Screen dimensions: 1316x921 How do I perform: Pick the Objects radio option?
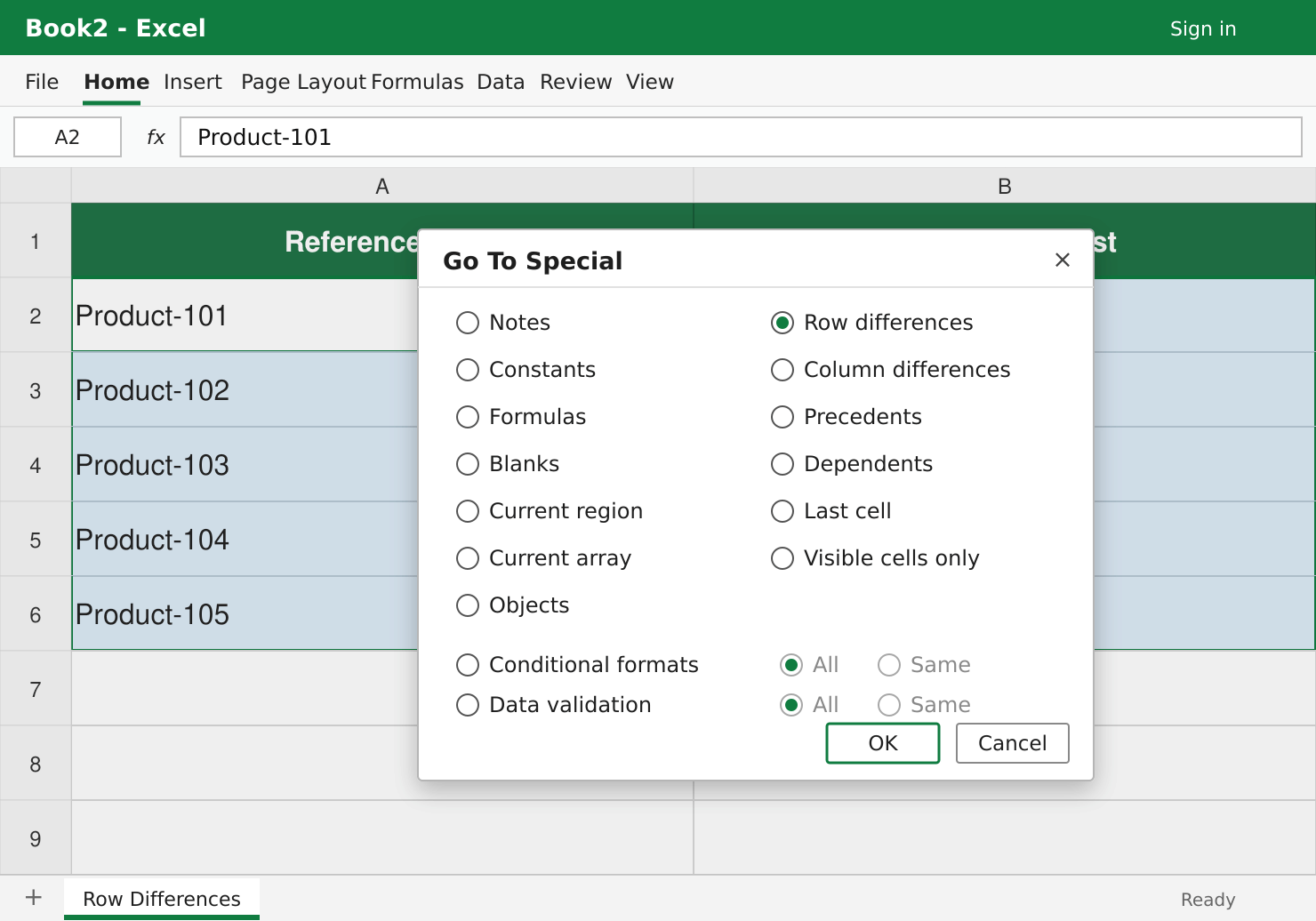click(x=512, y=605)
